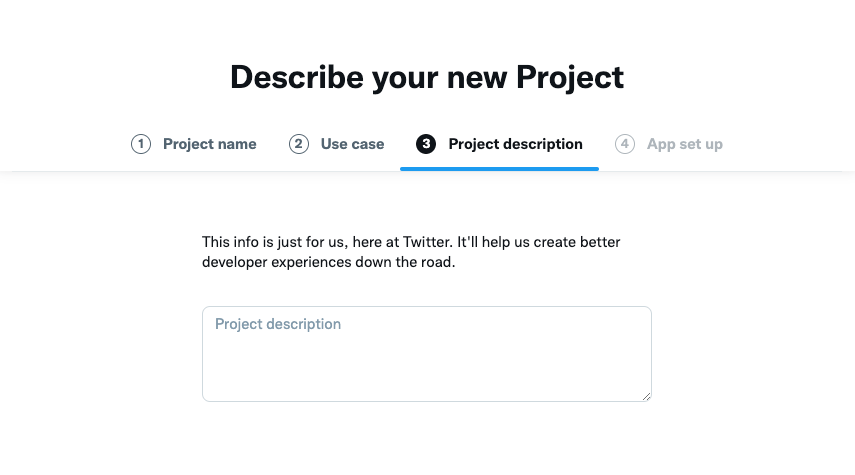Click the textarea resize grip corner

(646, 396)
